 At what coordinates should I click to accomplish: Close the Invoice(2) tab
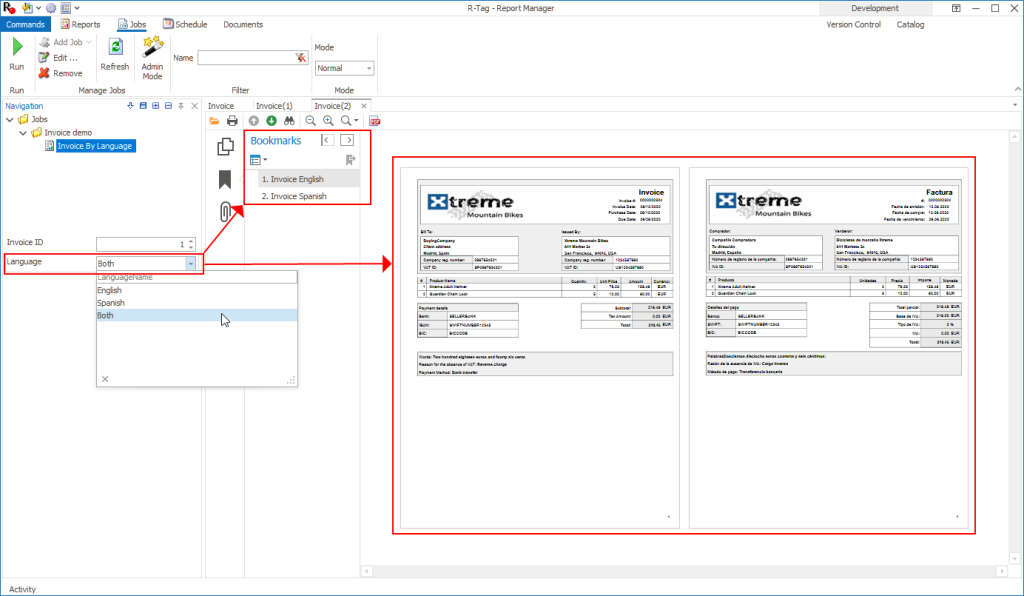[364, 106]
